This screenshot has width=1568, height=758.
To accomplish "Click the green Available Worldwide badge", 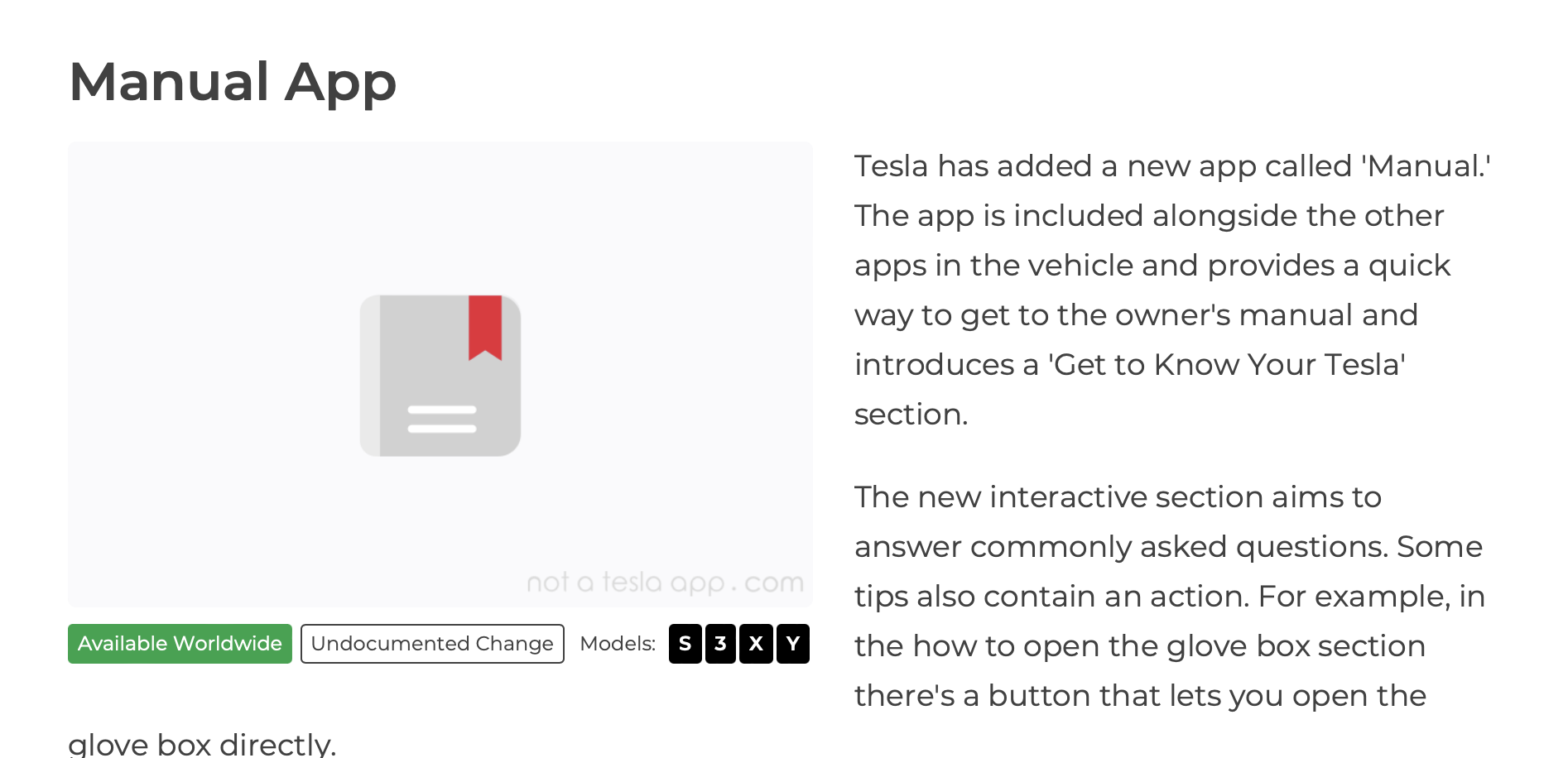I will coord(180,644).
